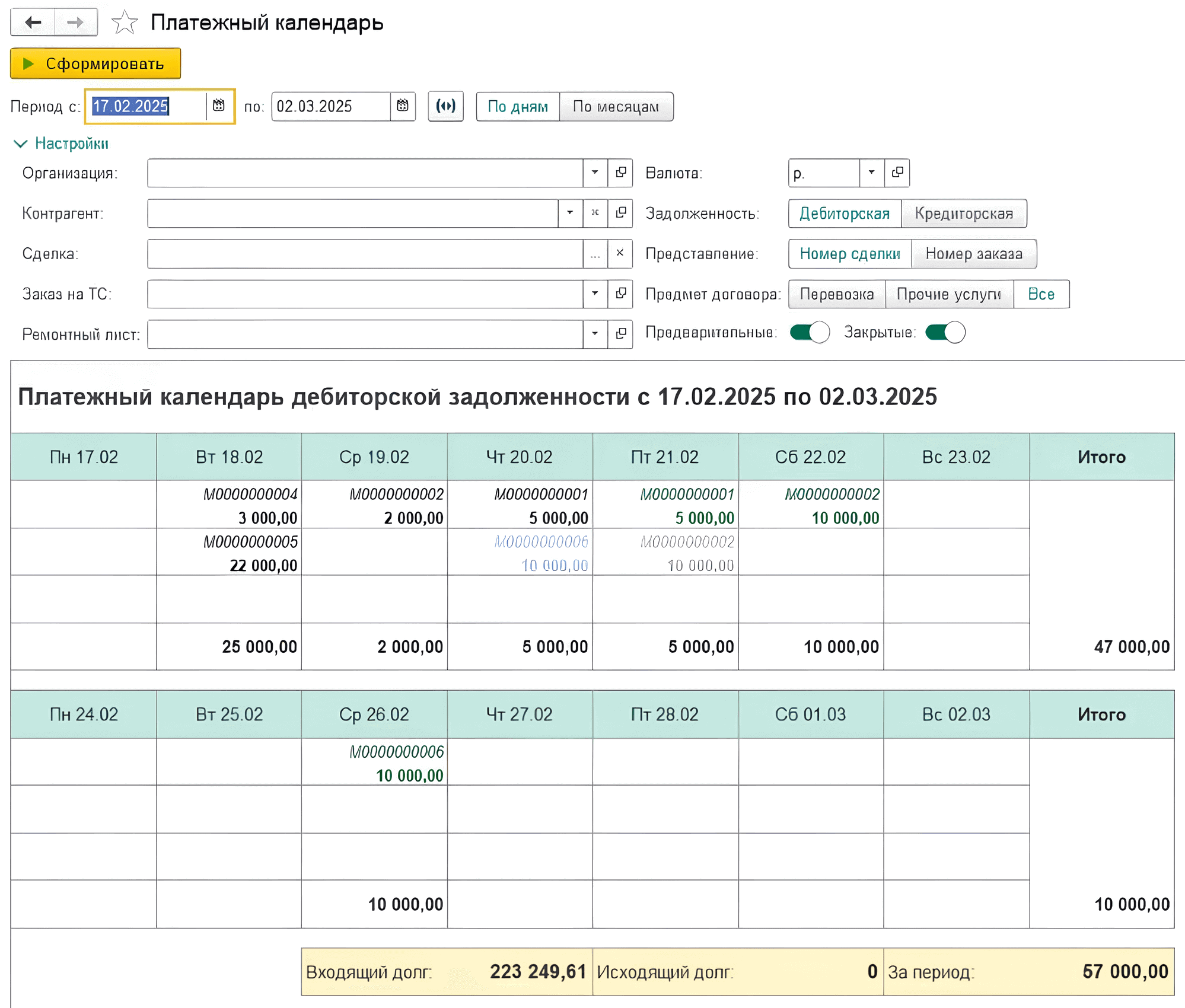Select the Пн 24.02 column header
The height and width of the screenshot is (1008, 1185).
84,714
